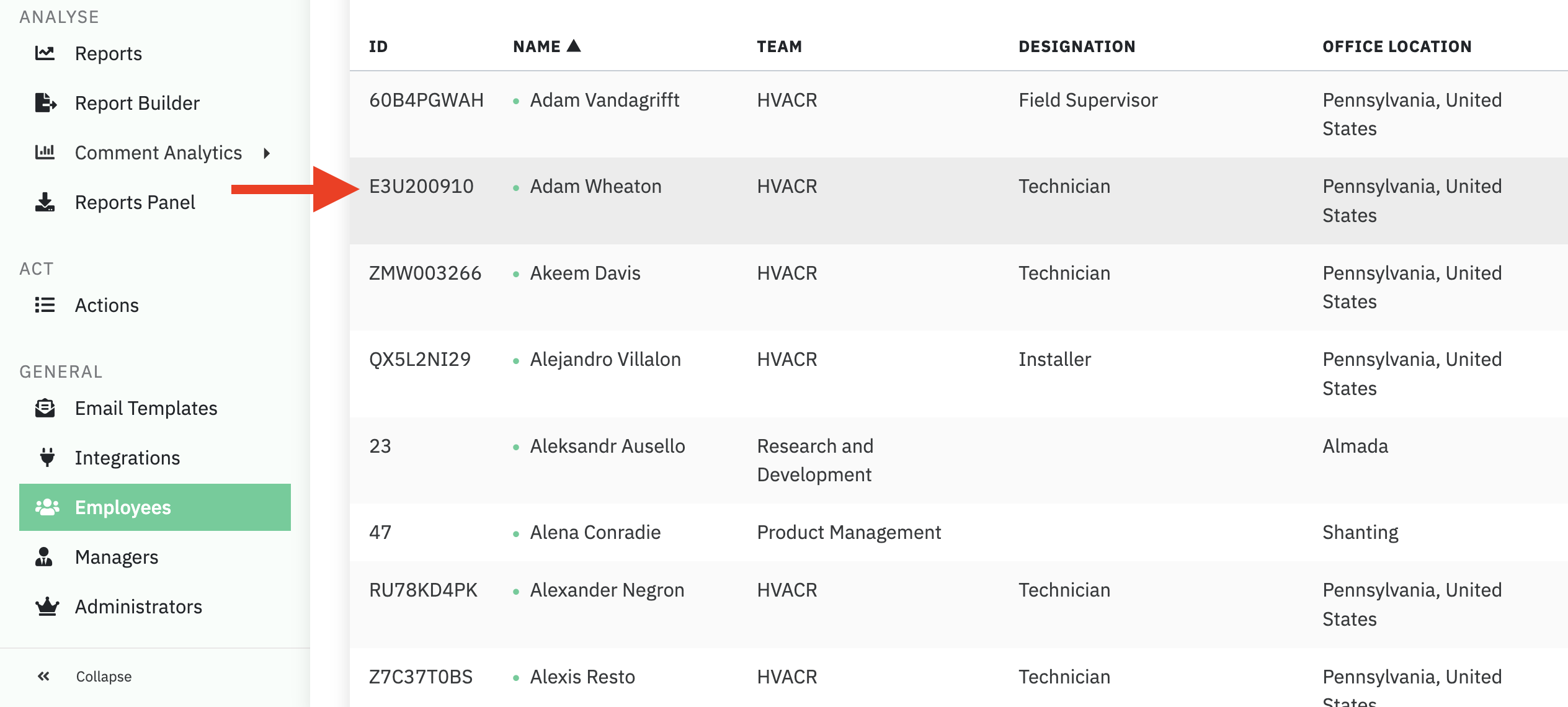The width and height of the screenshot is (1568, 707).
Task: Click the Email Templates envelope icon
Action: [45, 408]
